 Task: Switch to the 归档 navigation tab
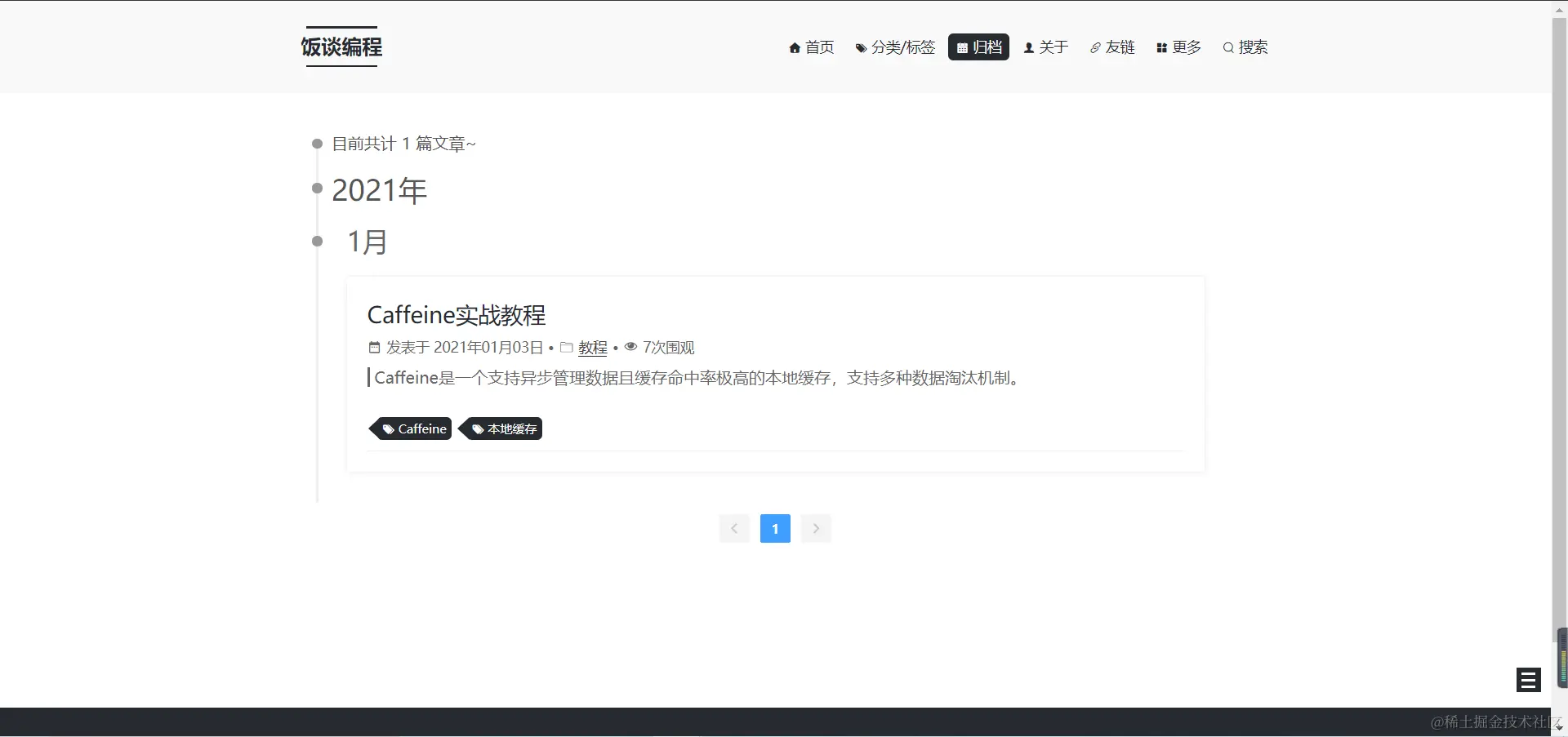[x=978, y=47]
